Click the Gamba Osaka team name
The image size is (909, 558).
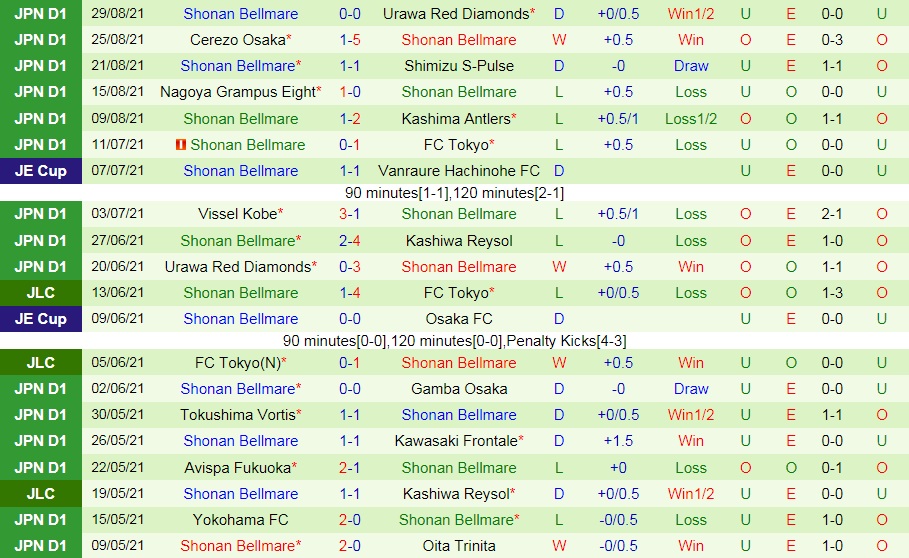[x=459, y=389]
